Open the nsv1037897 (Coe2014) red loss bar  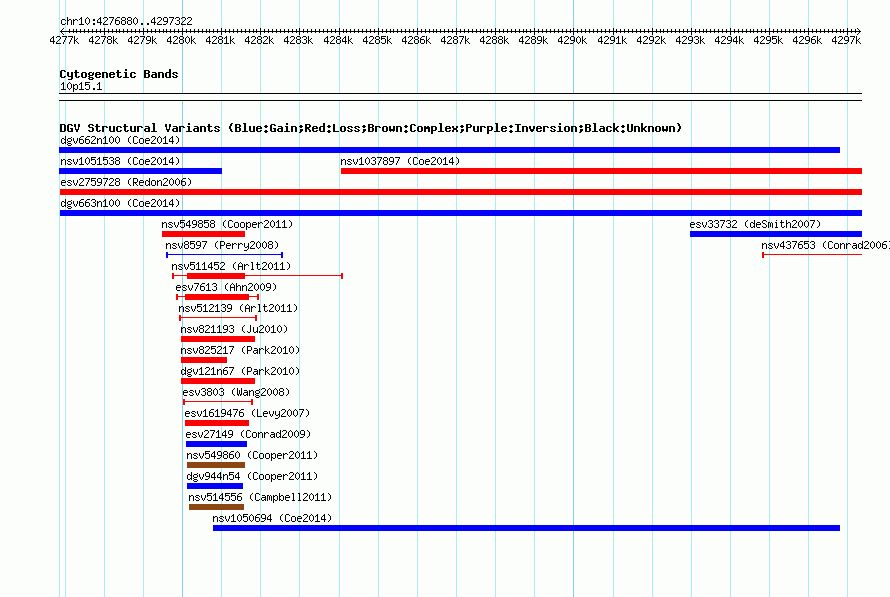(601, 171)
